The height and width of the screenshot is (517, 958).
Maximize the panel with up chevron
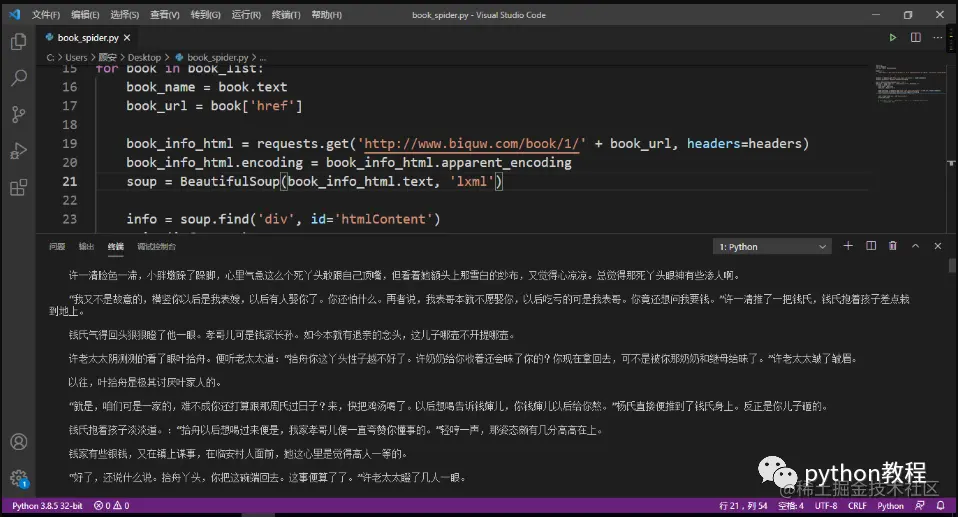(915, 246)
